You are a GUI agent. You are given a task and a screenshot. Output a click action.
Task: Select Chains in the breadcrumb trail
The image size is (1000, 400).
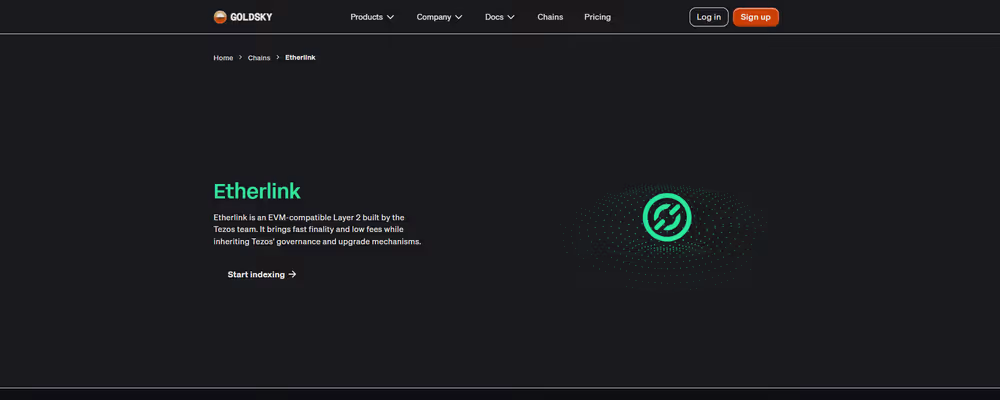tap(259, 58)
